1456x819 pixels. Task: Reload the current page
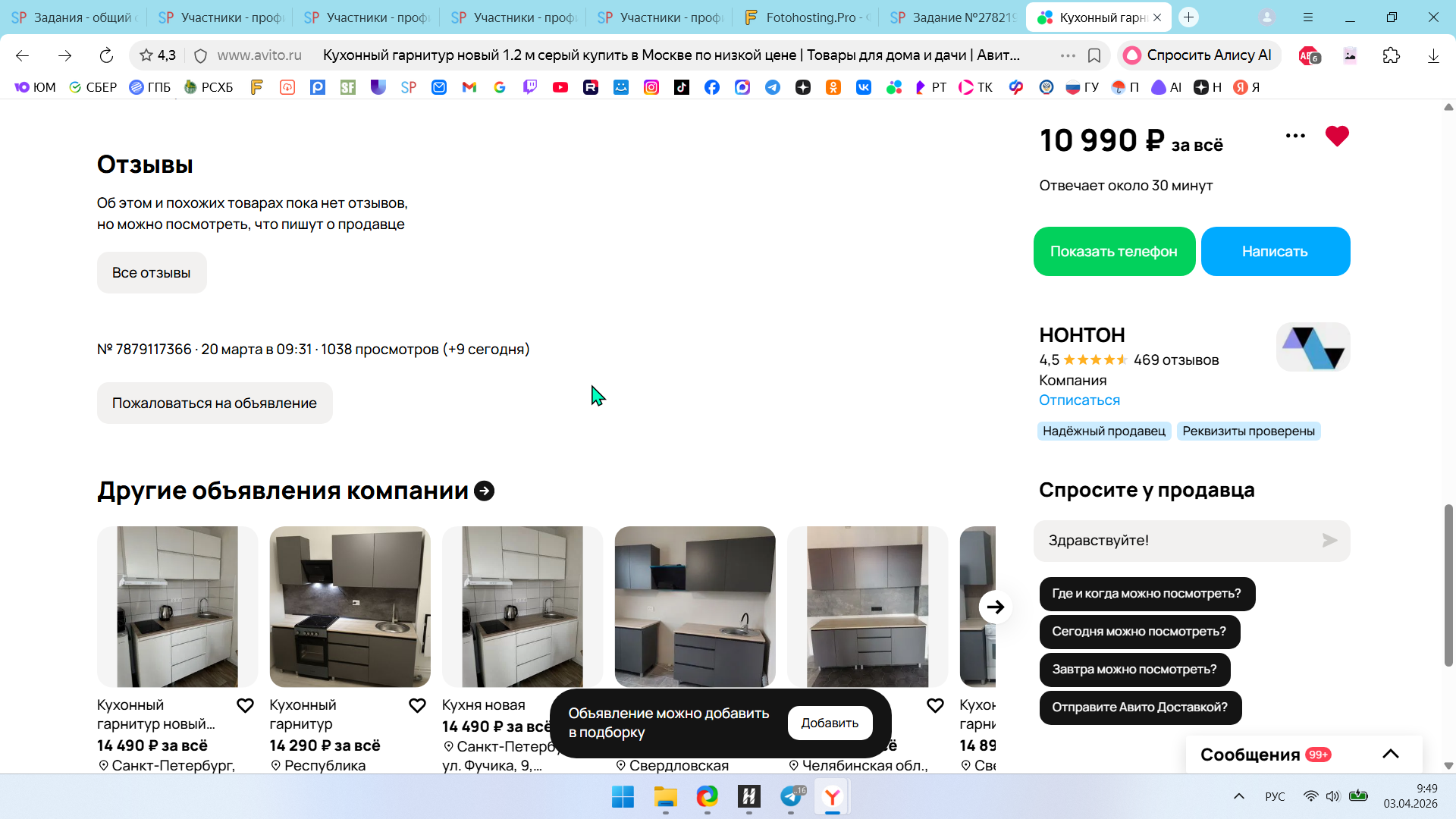tap(106, 55)
